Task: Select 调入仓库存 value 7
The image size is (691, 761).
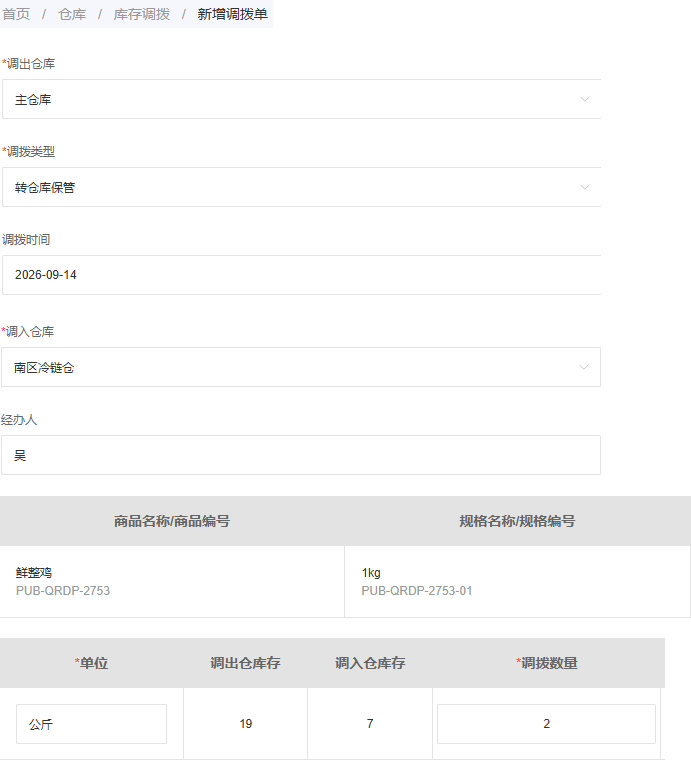Action: point(370,724)
